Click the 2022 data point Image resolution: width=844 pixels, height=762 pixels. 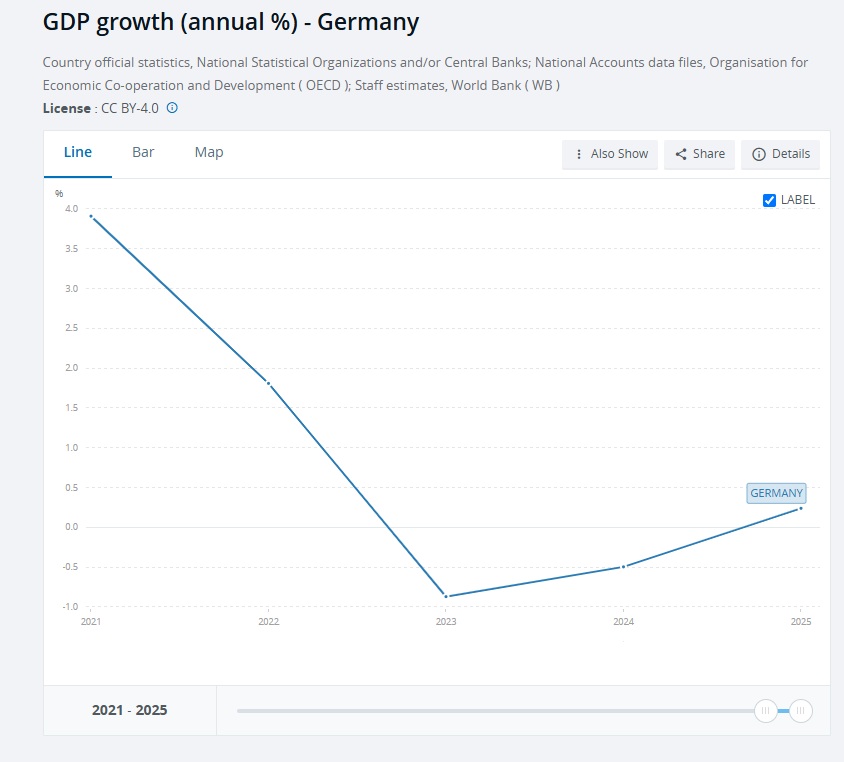coord(269,383)
